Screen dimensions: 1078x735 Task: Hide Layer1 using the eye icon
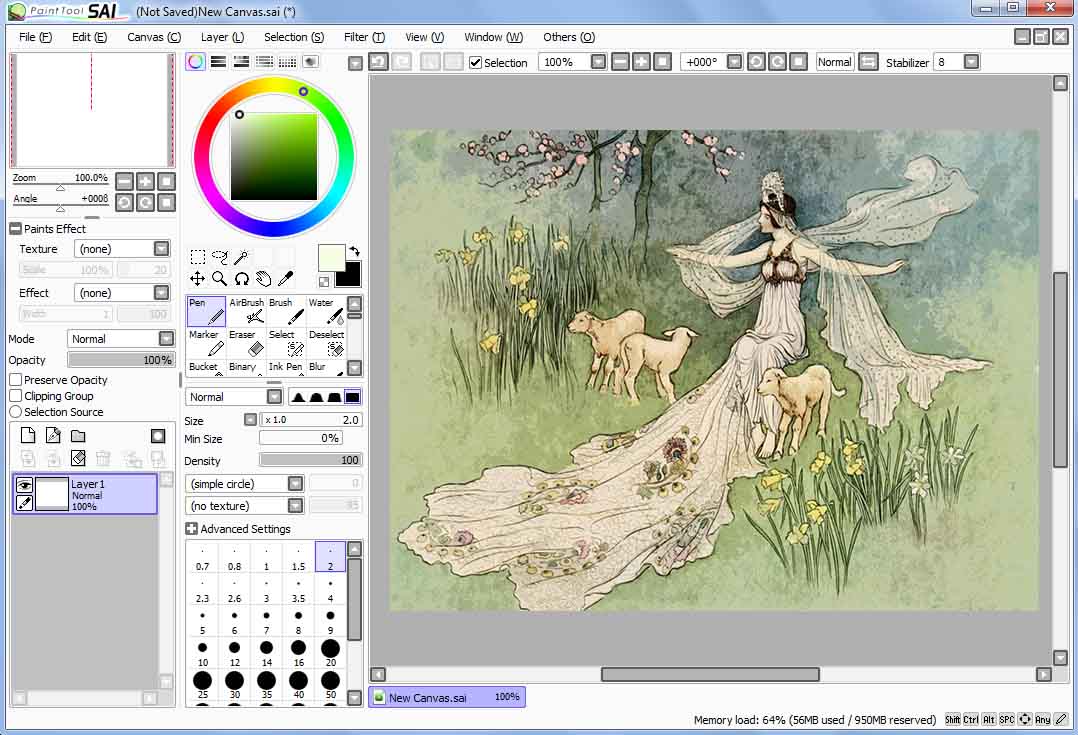[25, 485]
